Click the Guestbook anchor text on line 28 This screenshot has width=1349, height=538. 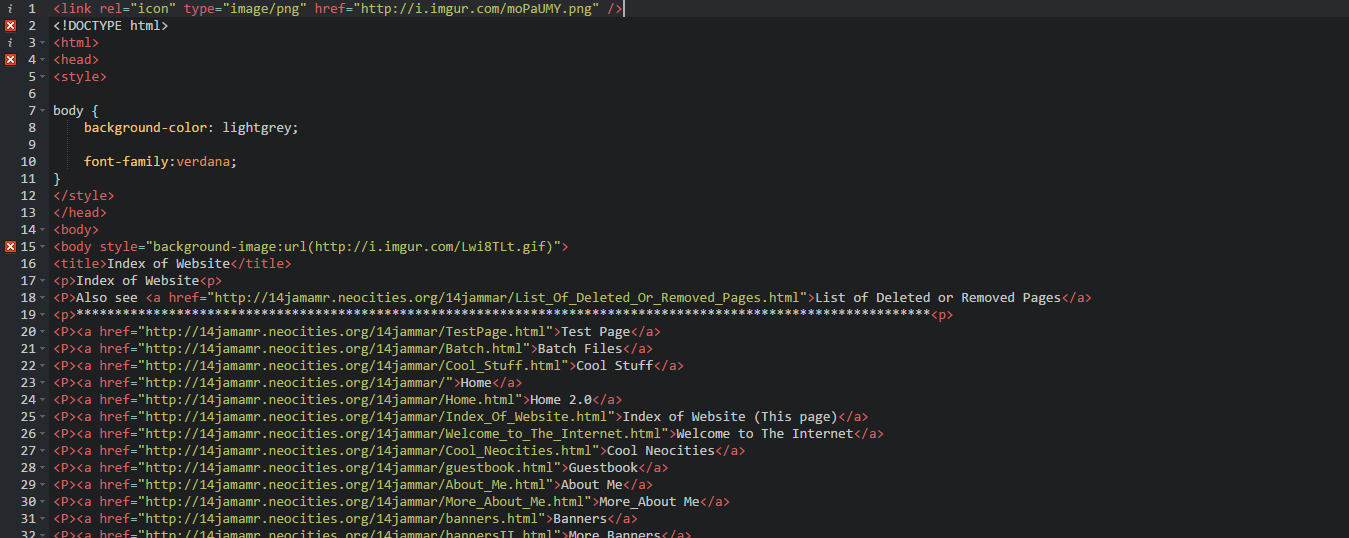[x=602, y=467]
